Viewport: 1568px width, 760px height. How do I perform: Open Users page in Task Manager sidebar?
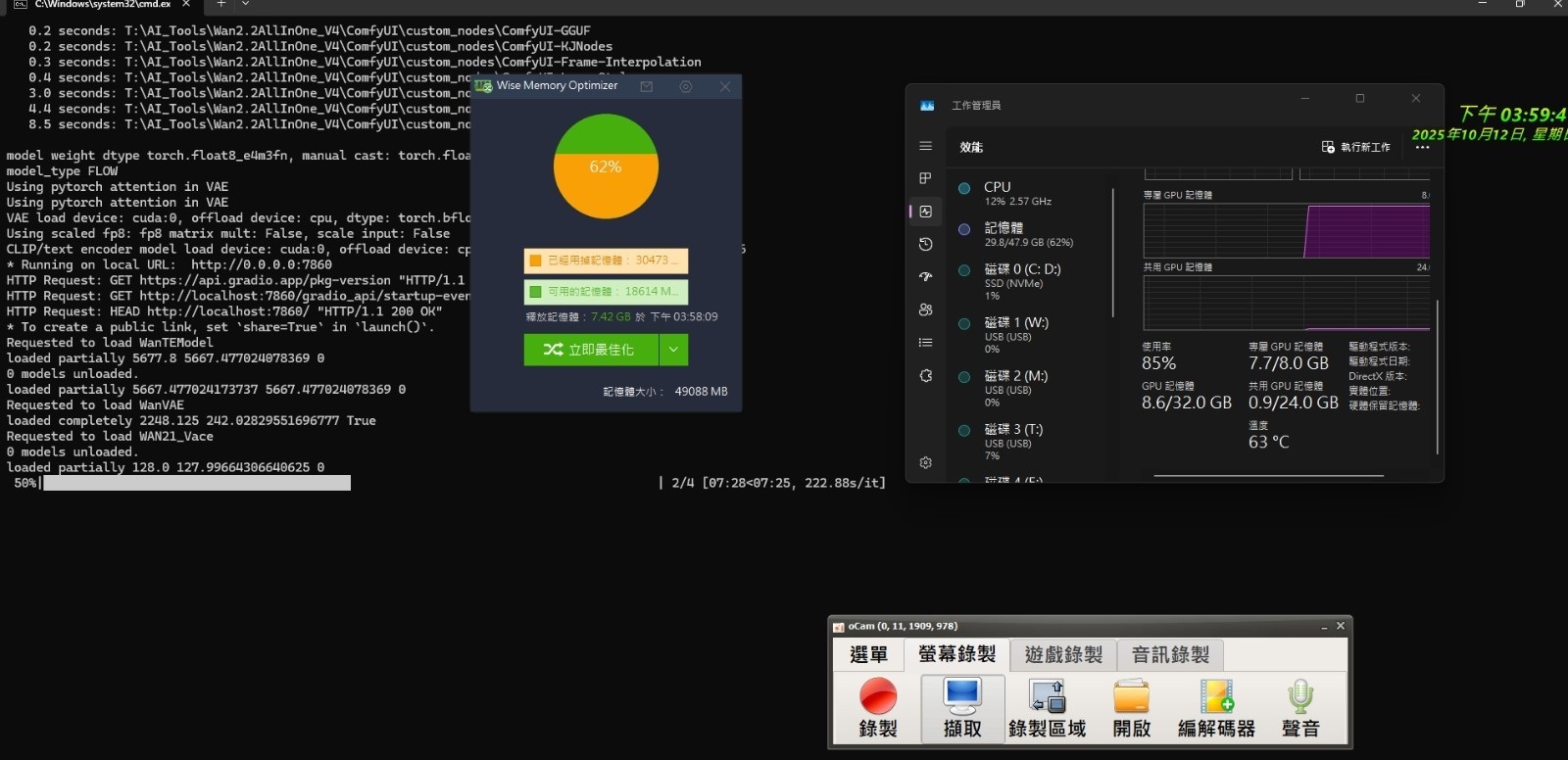click(x=925, y=309)
